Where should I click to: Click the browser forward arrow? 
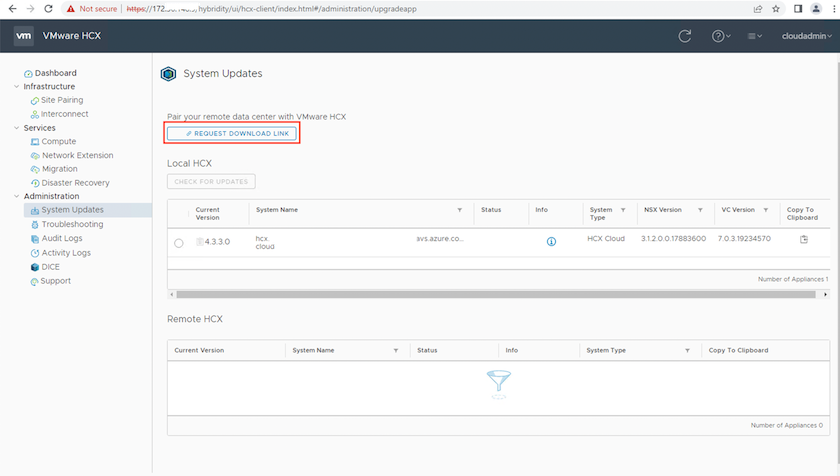[31, 9]
